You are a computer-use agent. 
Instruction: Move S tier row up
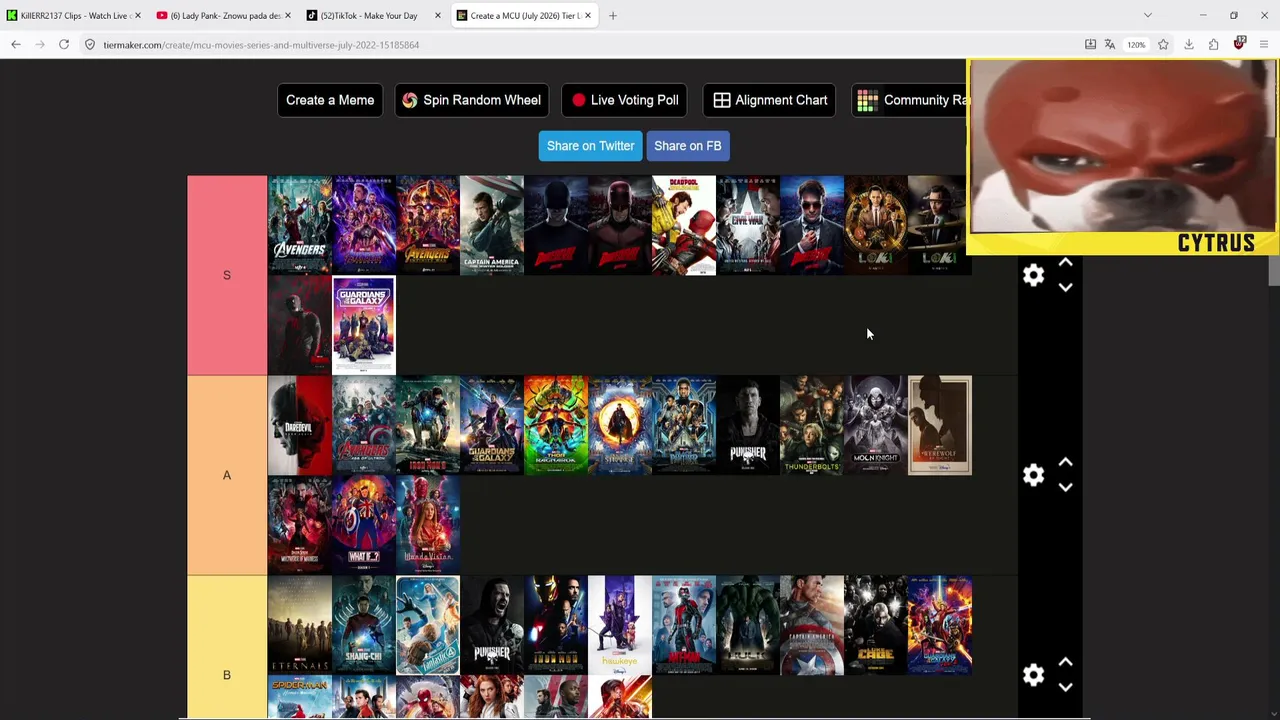[x=1065, y=263]
